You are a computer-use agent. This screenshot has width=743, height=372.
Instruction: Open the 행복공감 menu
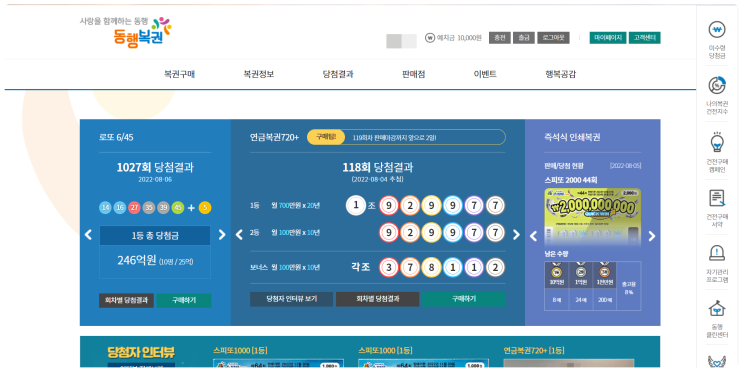pyautogui.click(x=561, y=74)
